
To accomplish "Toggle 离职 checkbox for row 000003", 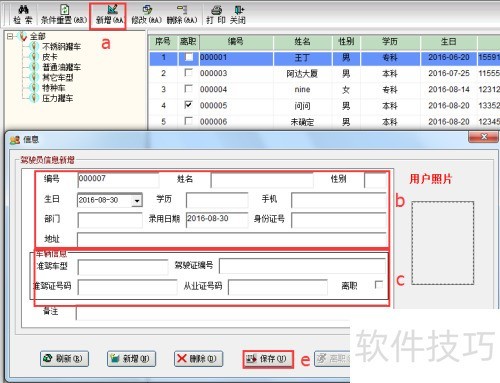I will [189, 72].
